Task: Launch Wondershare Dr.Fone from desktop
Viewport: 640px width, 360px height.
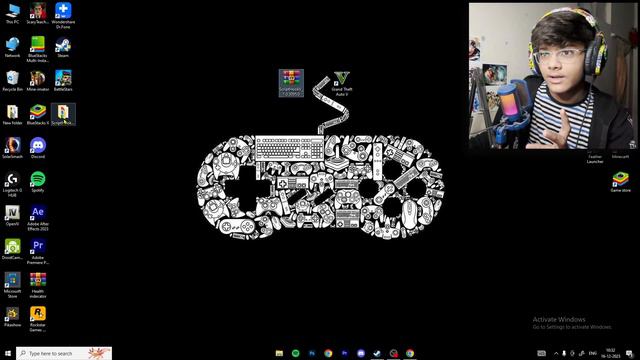Action: click(x=63, y=16)
